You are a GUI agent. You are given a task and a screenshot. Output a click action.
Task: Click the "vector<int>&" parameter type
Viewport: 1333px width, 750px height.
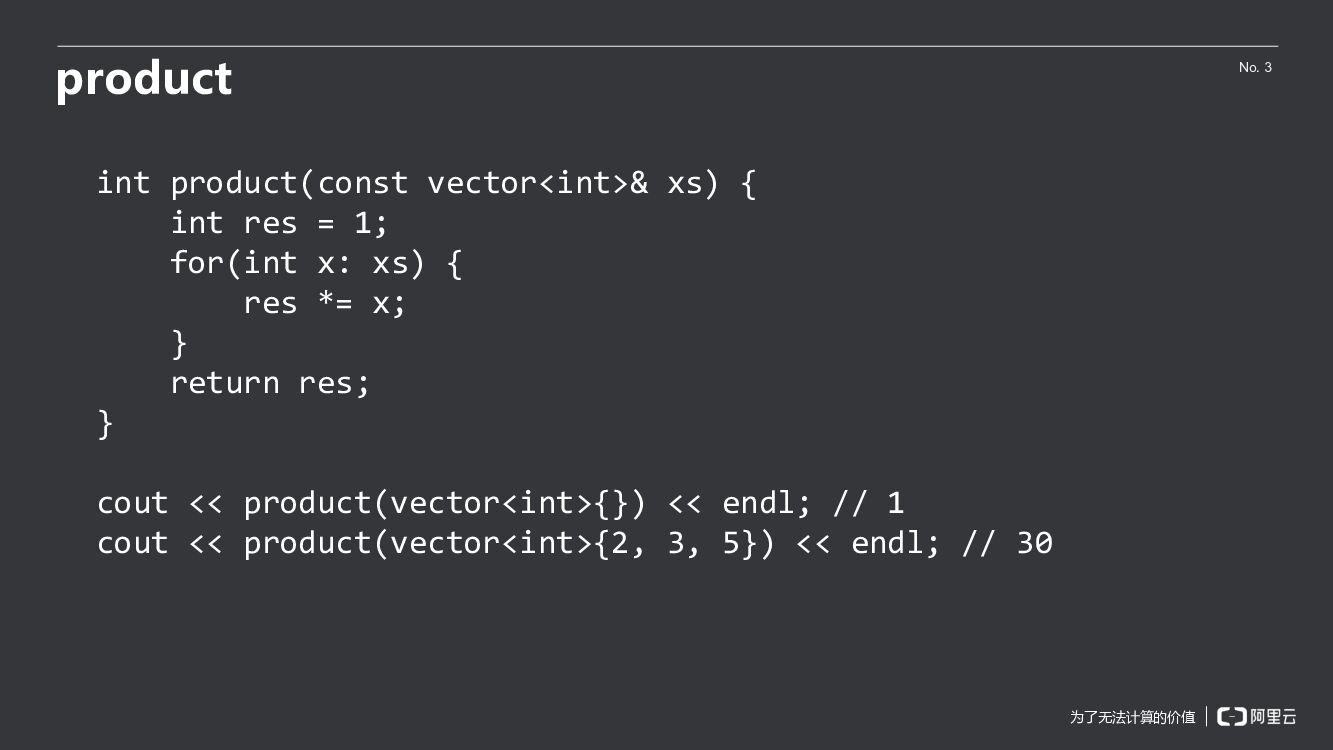tap(538, 183)
